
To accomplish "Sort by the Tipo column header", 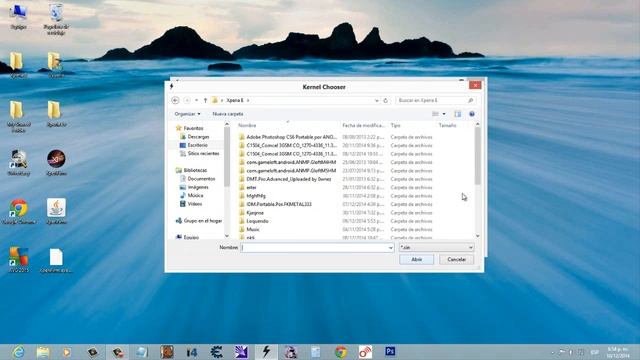I will coord(396,126).
